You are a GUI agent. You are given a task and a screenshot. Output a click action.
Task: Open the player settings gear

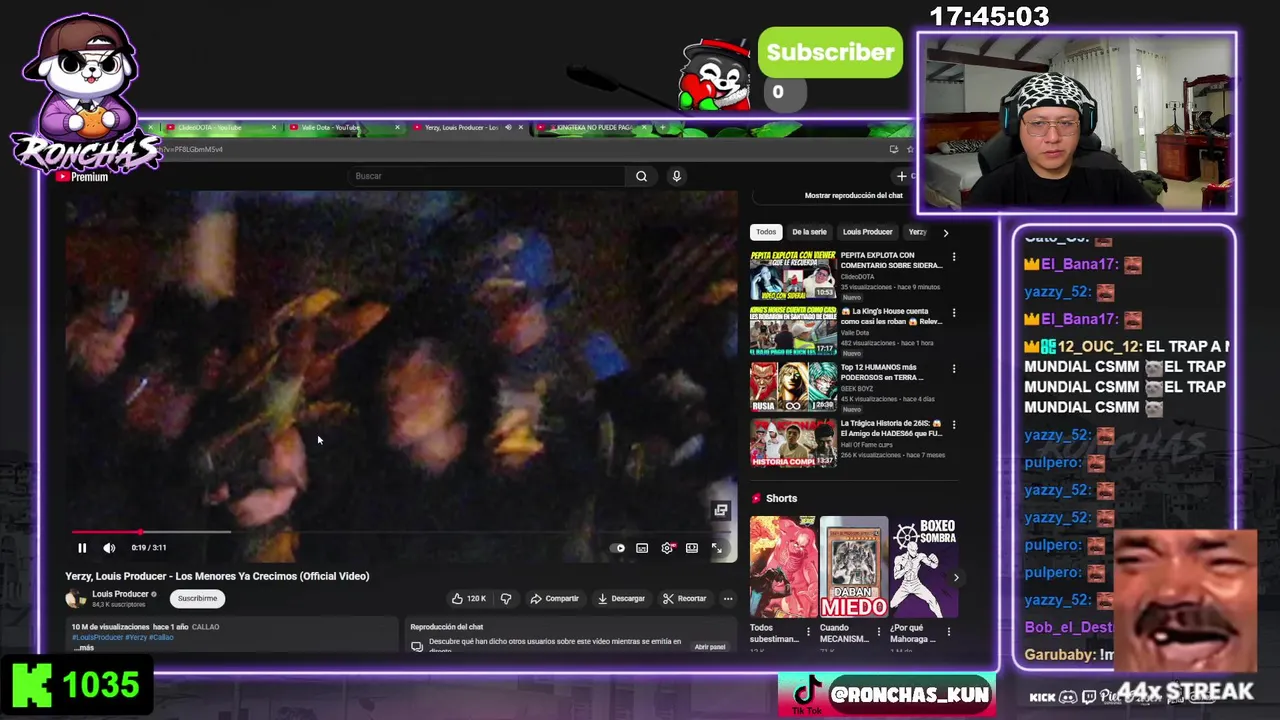click(x=667, y=548)
